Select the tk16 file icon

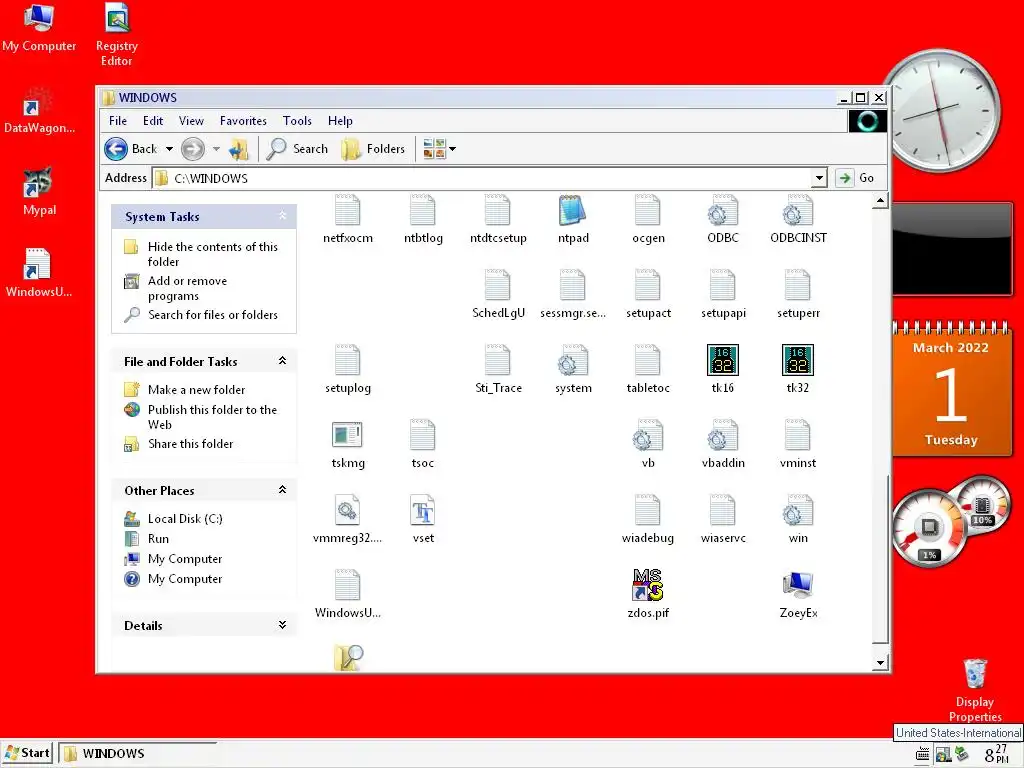pyautogui.click(x=722, y=360)
